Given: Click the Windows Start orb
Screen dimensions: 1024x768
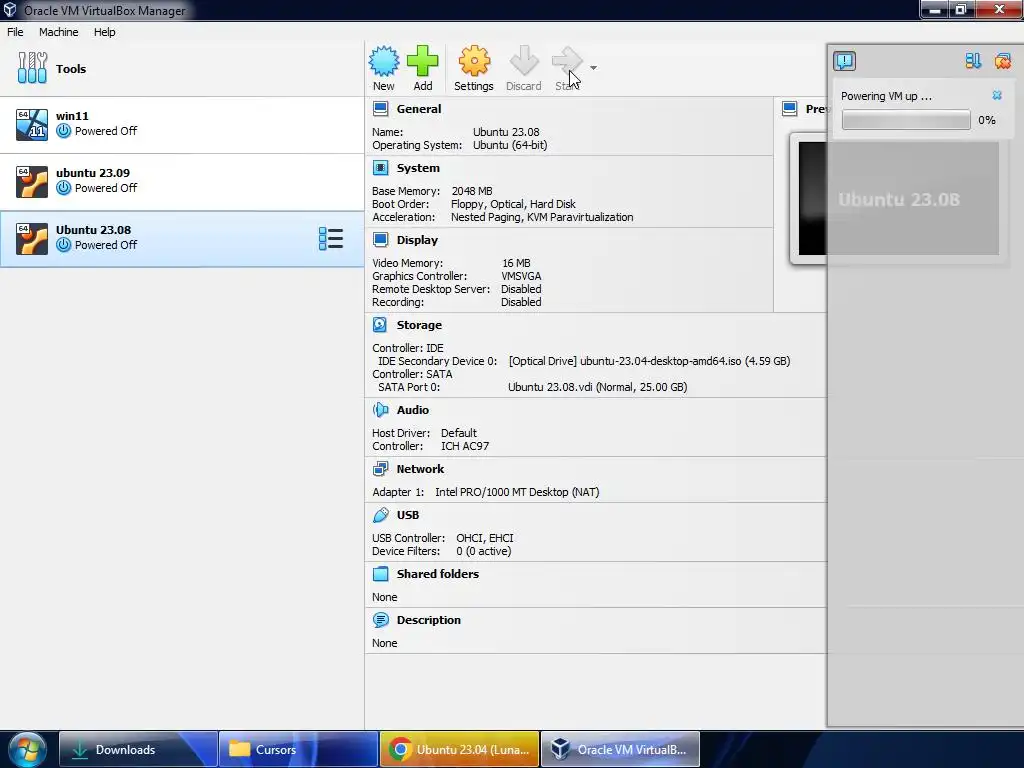Looking at the screenshot, I should 26,749.
